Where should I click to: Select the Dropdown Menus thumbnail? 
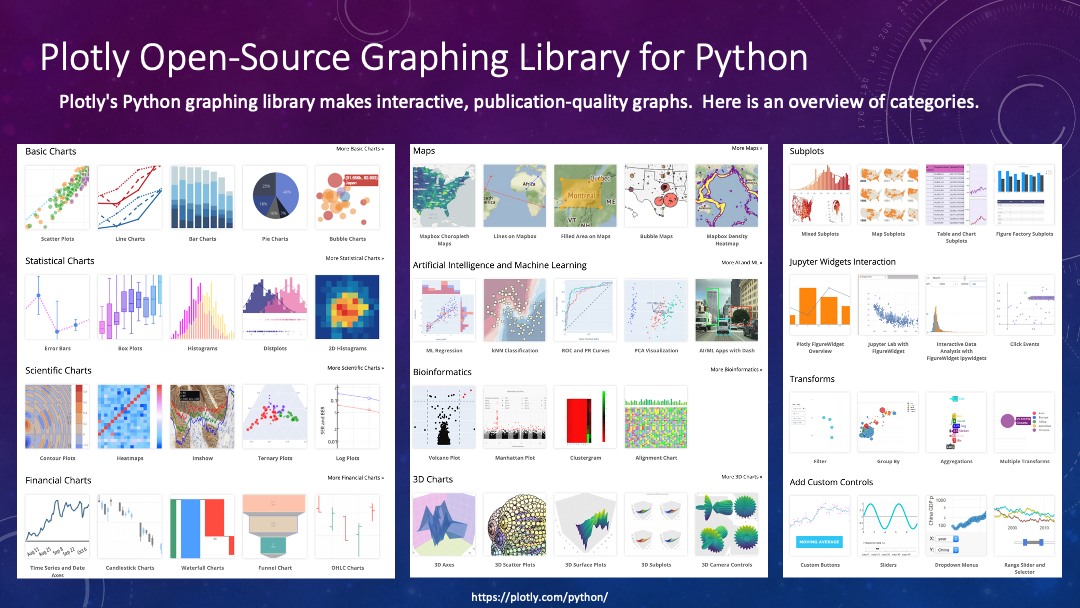(x=956, y=527)
